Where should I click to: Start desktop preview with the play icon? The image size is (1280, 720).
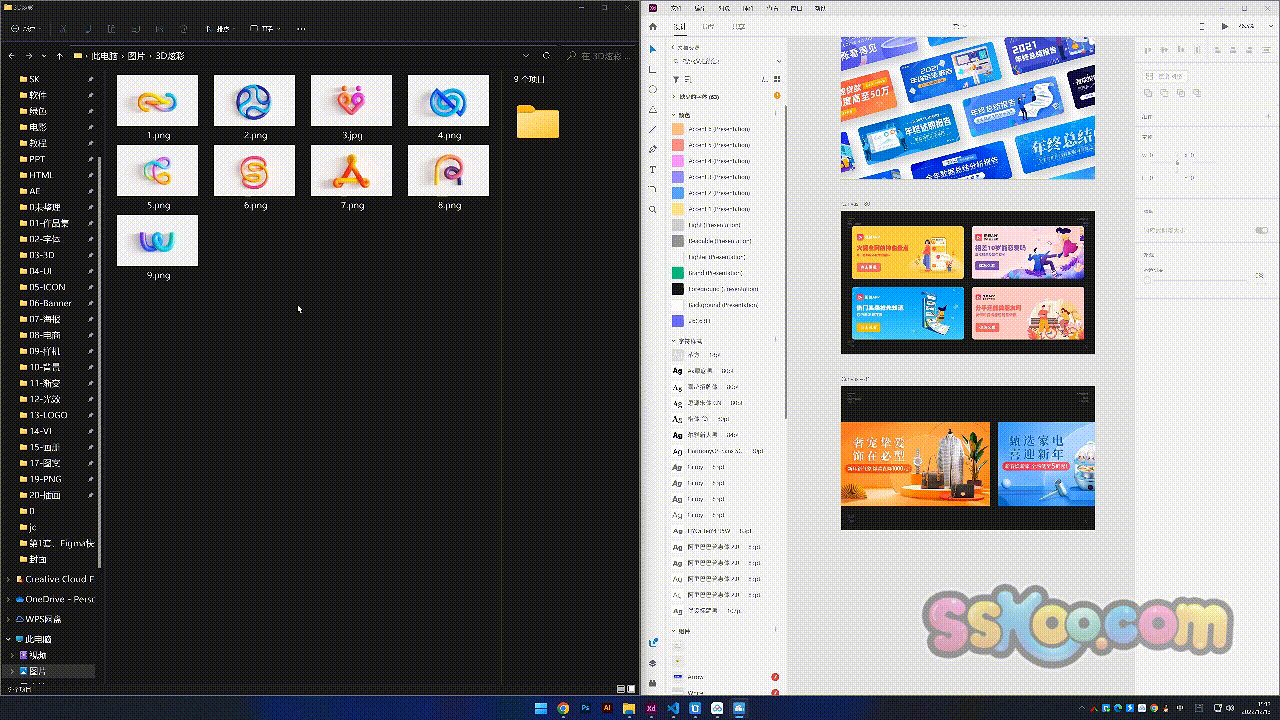tap(1225, 27)
